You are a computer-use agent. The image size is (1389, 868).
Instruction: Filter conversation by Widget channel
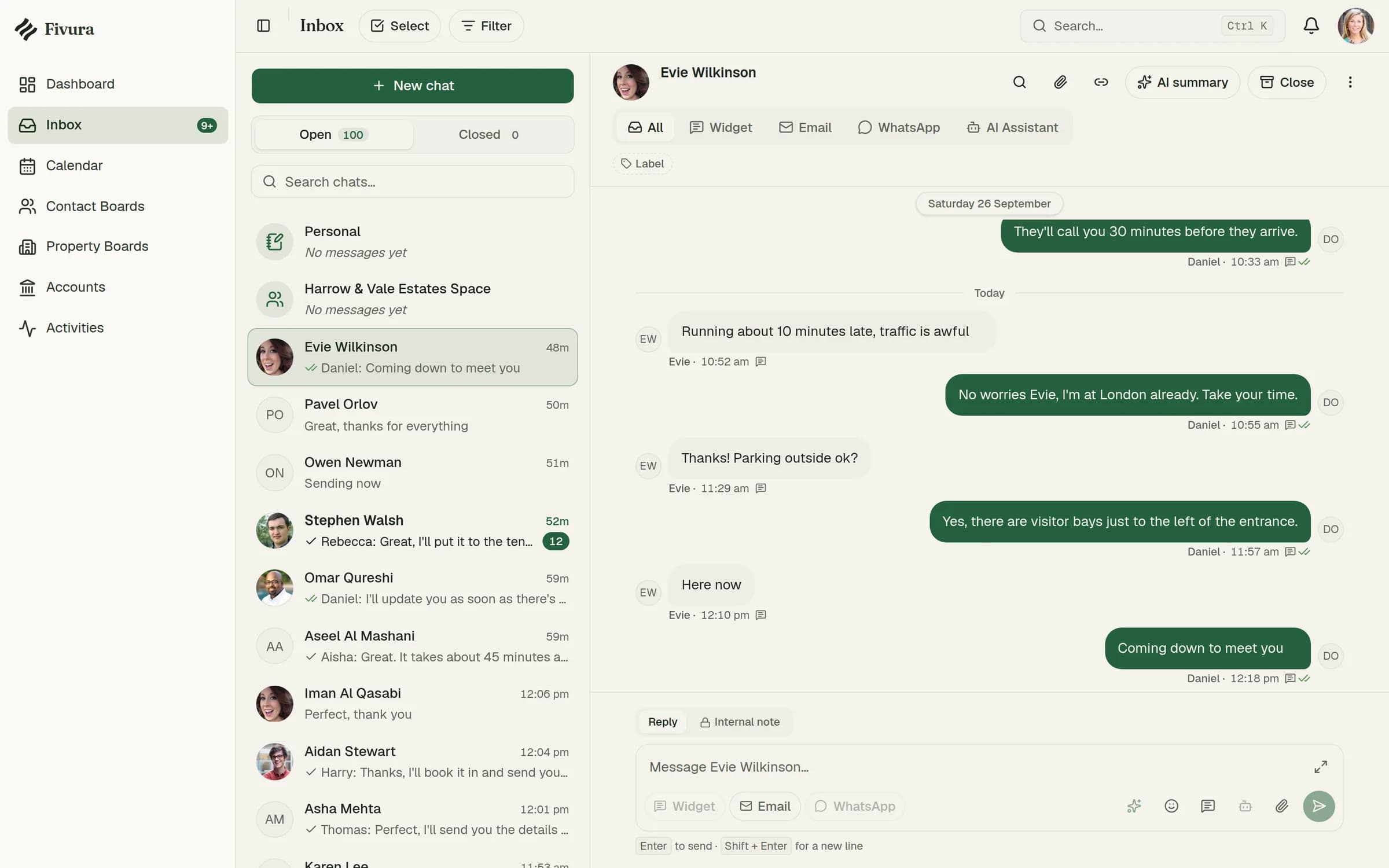(720, 127)
